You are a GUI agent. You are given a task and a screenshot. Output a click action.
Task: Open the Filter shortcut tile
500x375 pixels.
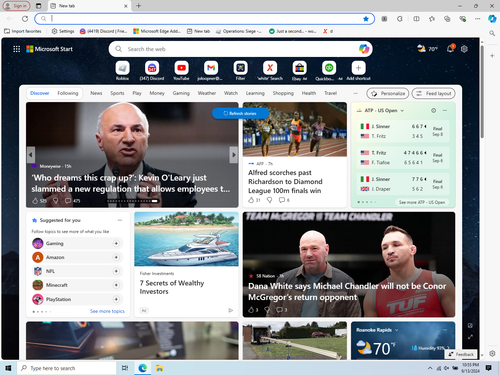[240, 68]
